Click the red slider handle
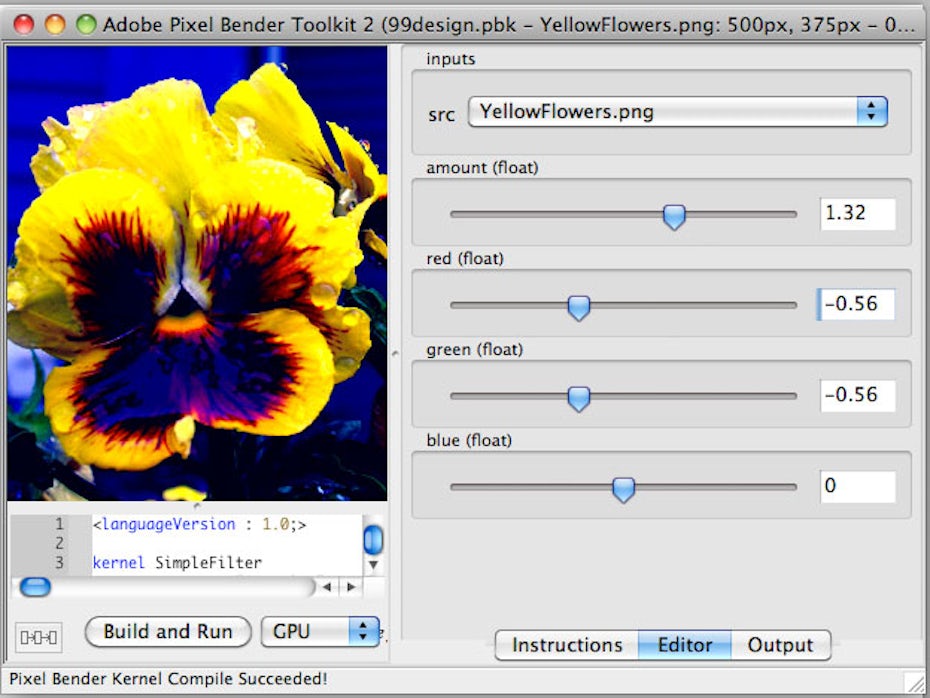This screenshot has height=698, width=930. click(579, 306)
